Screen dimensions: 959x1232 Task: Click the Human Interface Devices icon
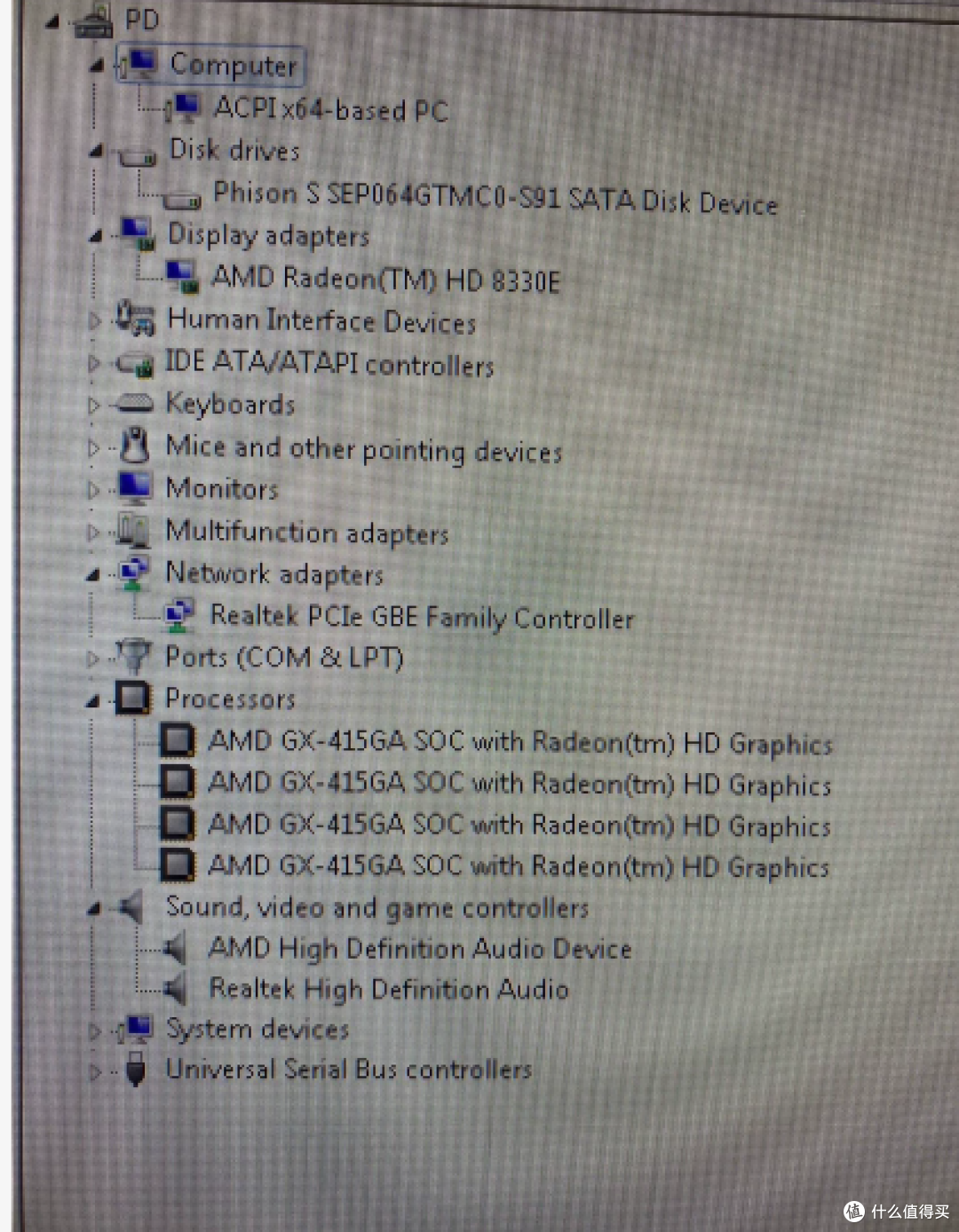point(135,319)
